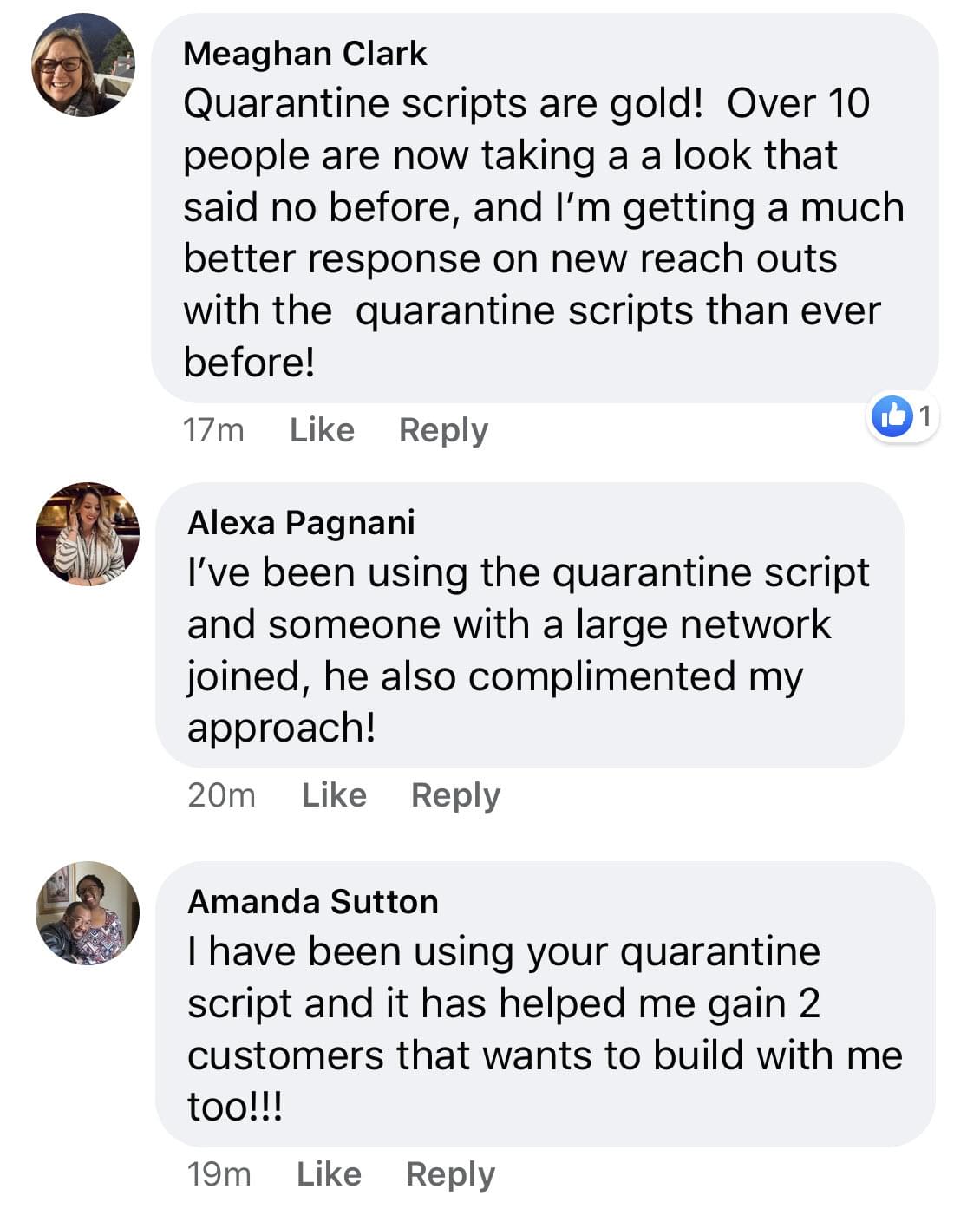Click the 17m timestamp
Viewport: 980px width, 1222px height.
213,430
